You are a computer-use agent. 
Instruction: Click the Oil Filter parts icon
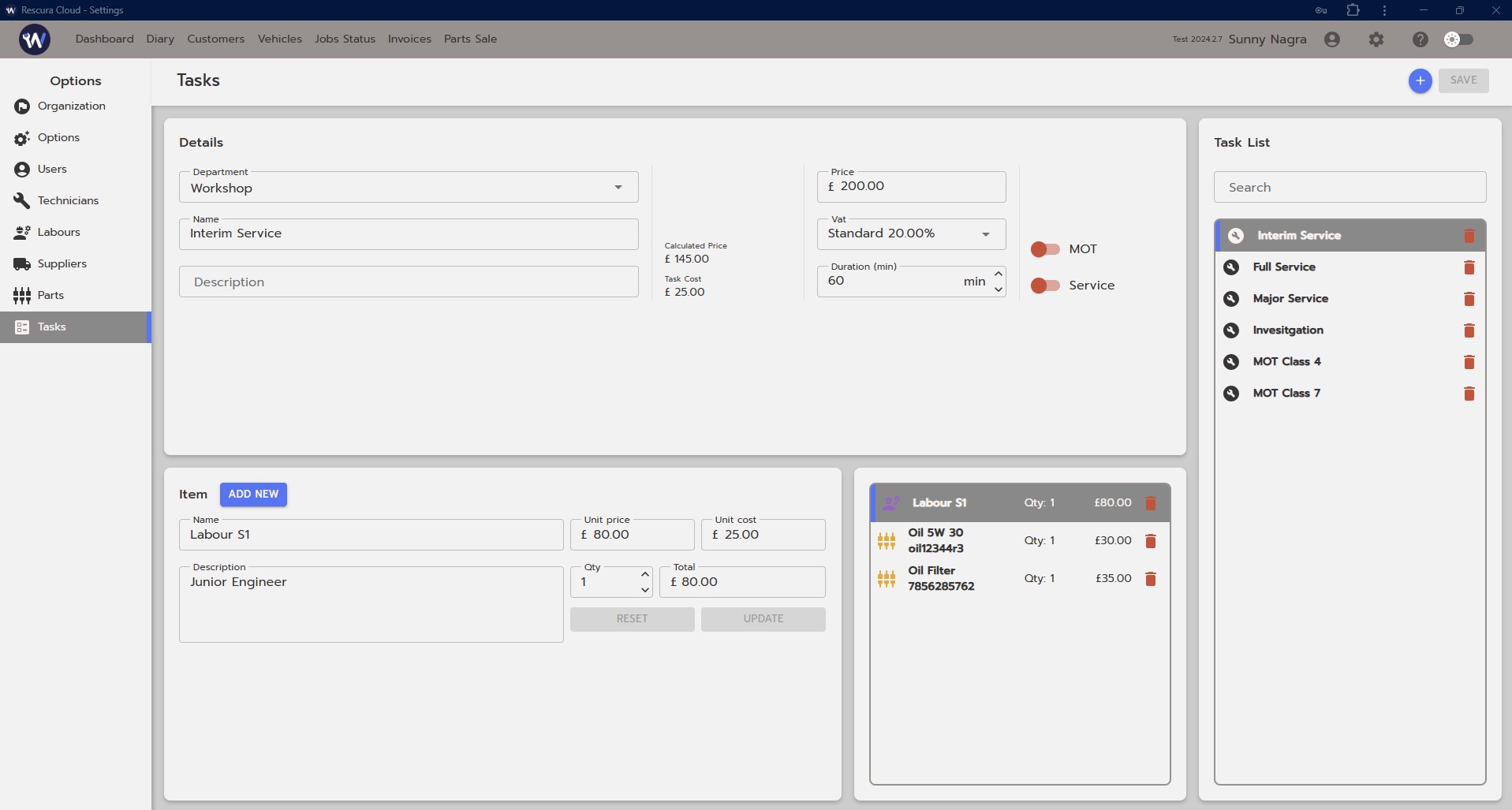(x=887, y=579)
